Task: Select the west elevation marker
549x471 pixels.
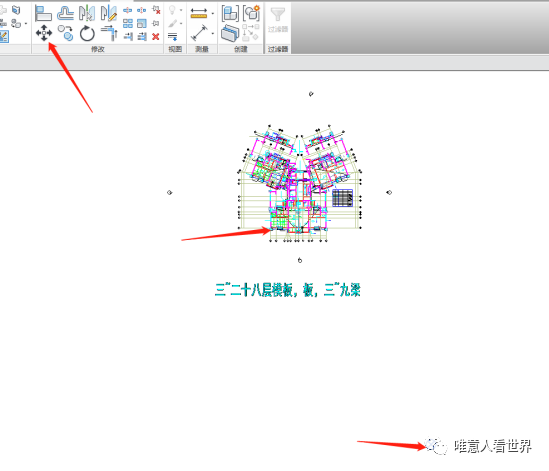Action: tap(170, 192)
